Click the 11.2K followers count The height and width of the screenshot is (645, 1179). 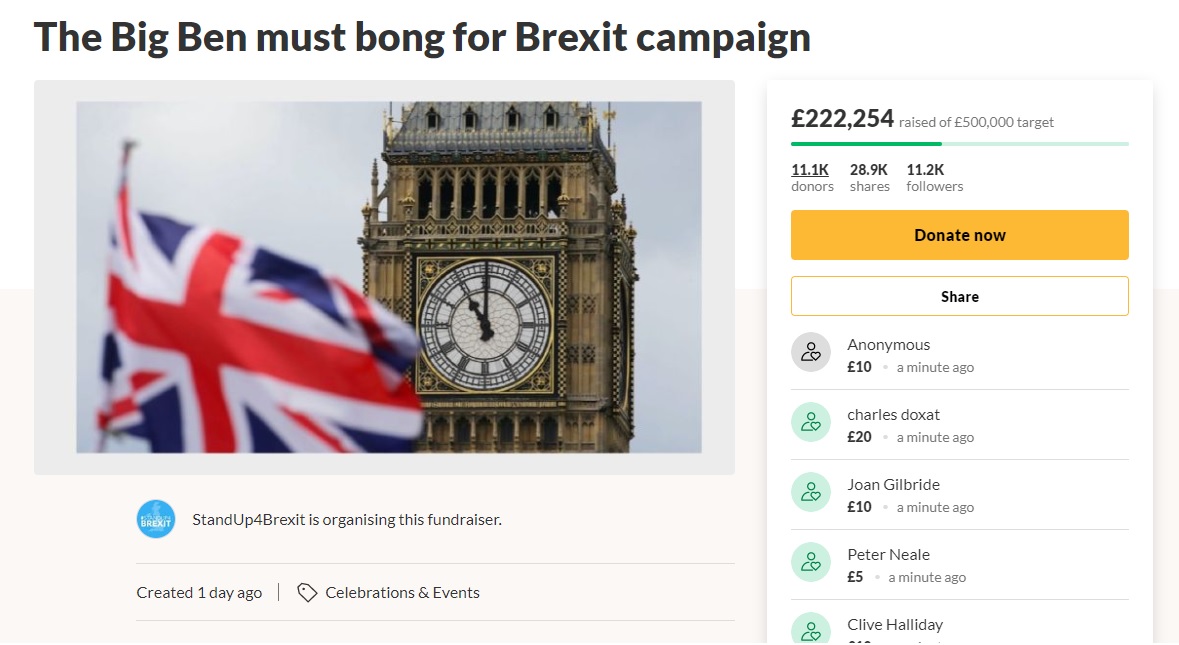pyautogui.click(x=934, y=177)
